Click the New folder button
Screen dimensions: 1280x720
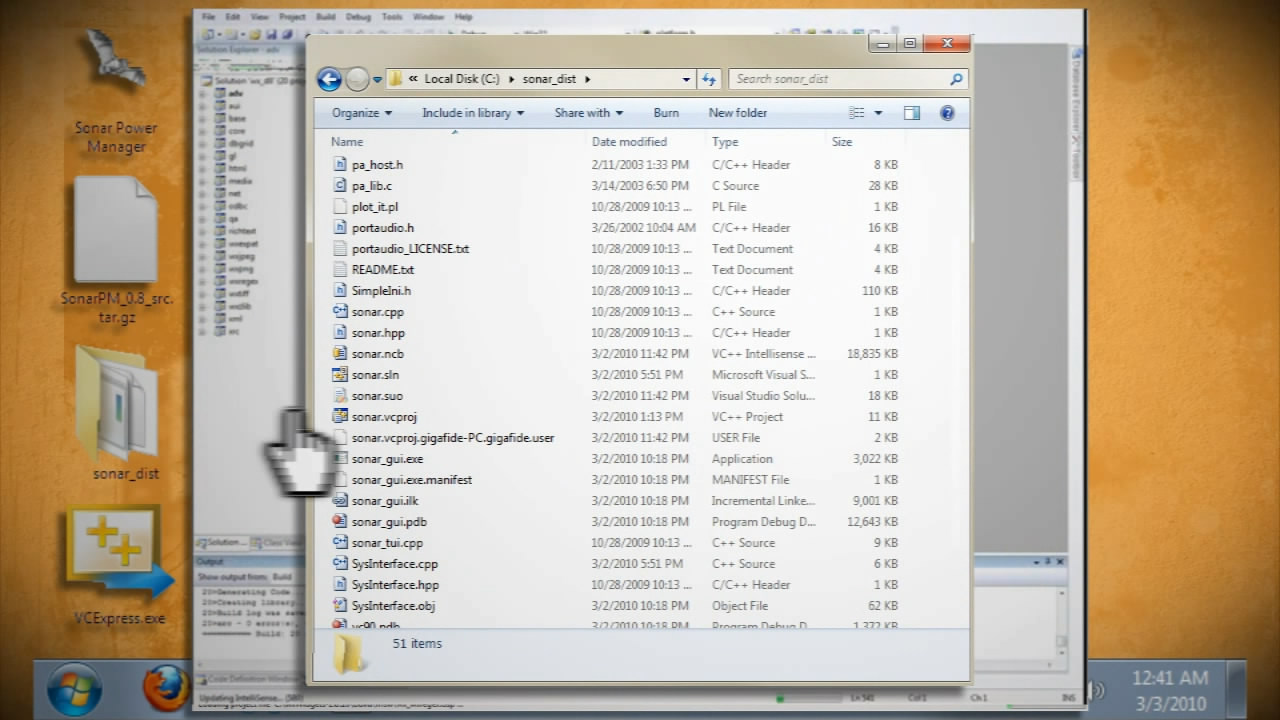coord(738,113)
